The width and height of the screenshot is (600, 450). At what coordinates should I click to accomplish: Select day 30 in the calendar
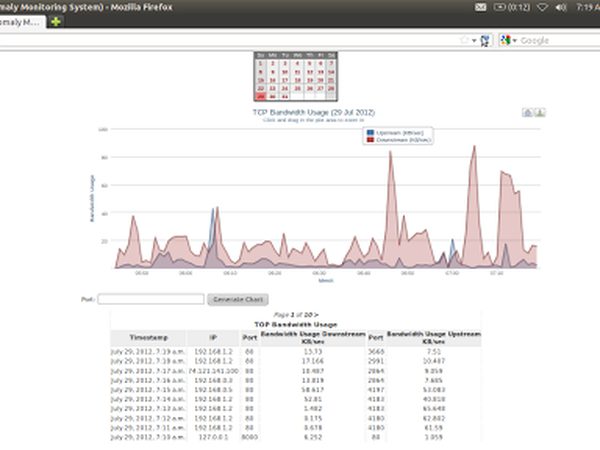click(272, 96)
